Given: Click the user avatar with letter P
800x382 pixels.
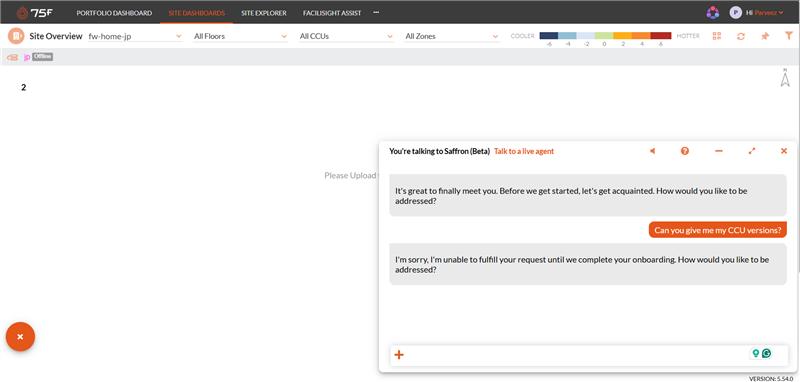Looking at the screenshot, I should (x=735, y=13).
